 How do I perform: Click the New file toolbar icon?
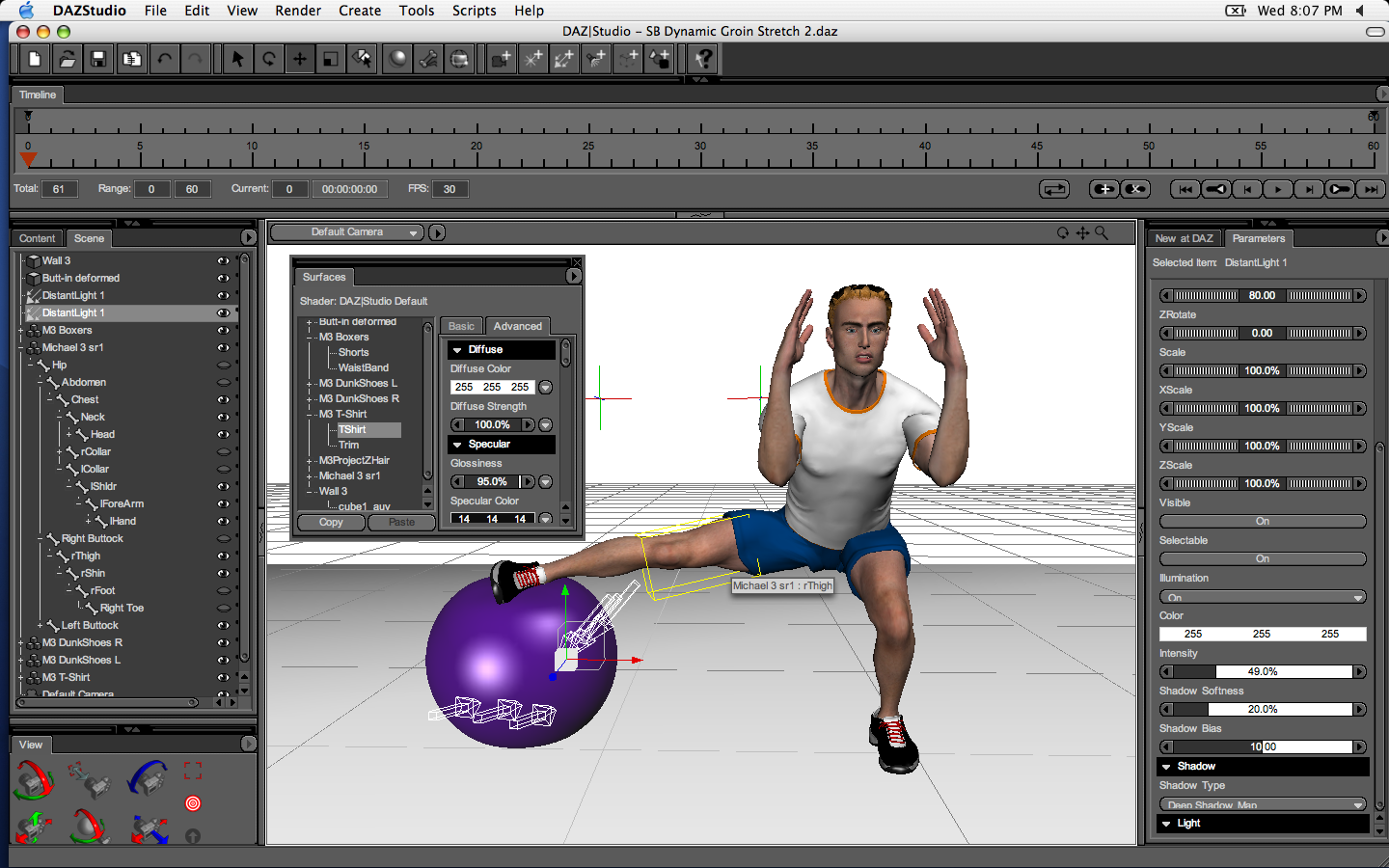(35, 60)
